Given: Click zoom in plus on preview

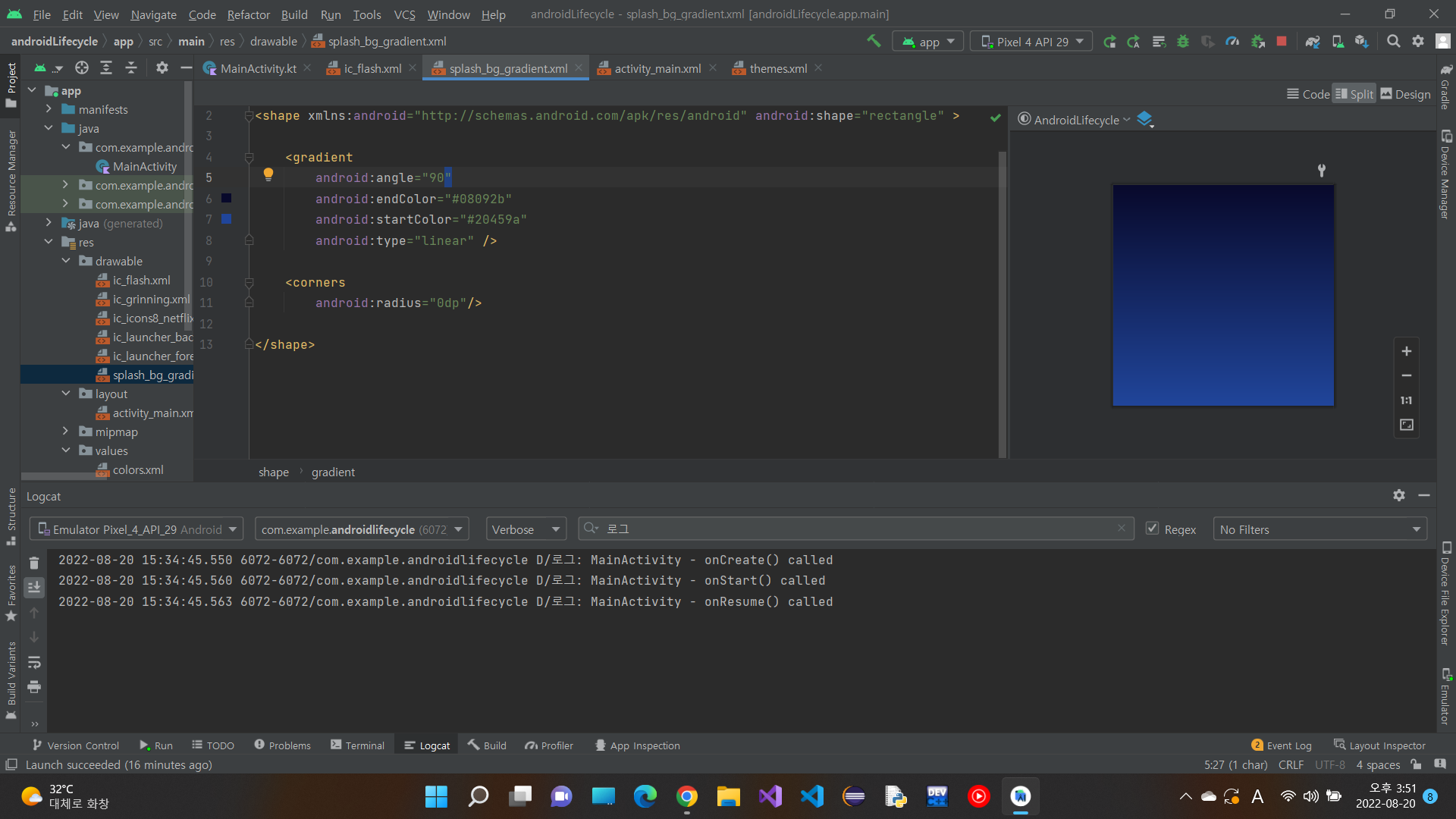Looking at the screenshot, I should (1406, 351).
